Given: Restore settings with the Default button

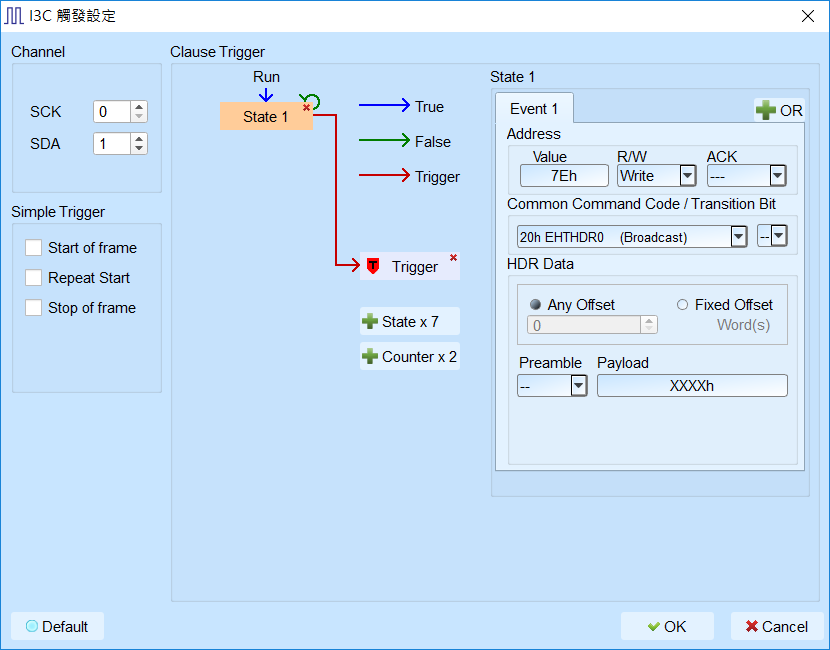Looking at the screenshot, I should (x=57, y=626).
